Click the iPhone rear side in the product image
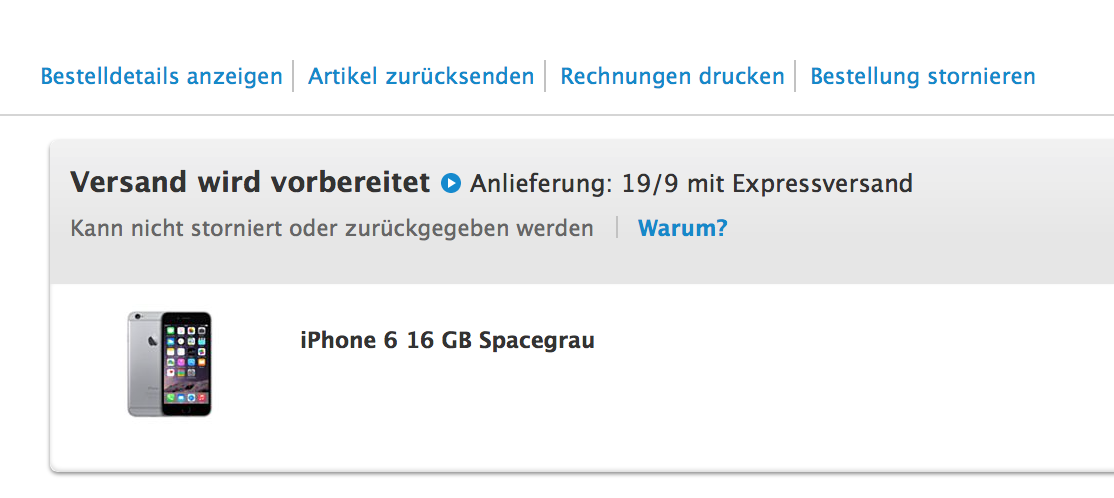This screenshot has height=498, width=1114. click(x=143, y=362)
